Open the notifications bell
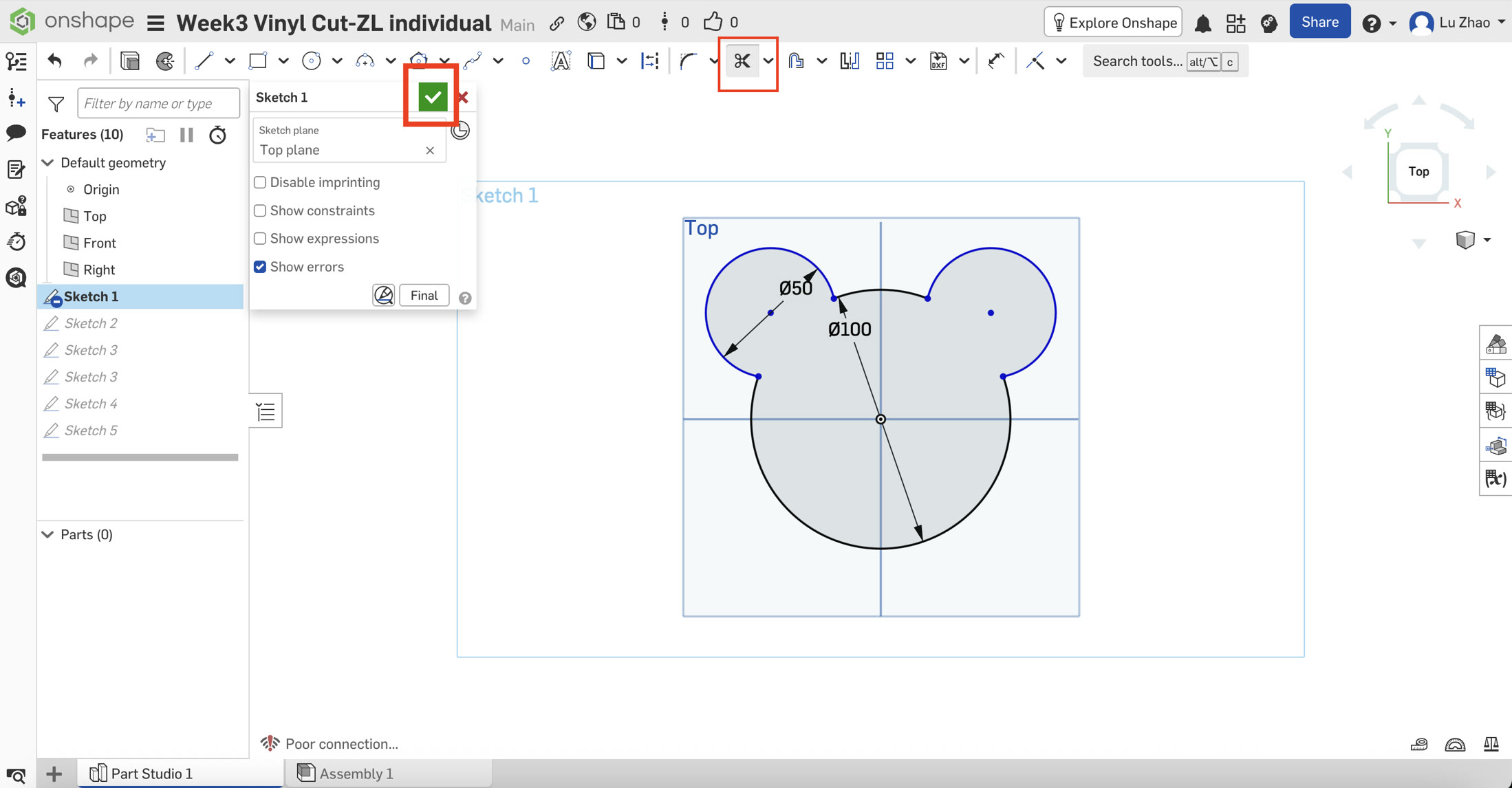Image resolution: width=1512 pixels, height=788 pixels. point(1202,23)
